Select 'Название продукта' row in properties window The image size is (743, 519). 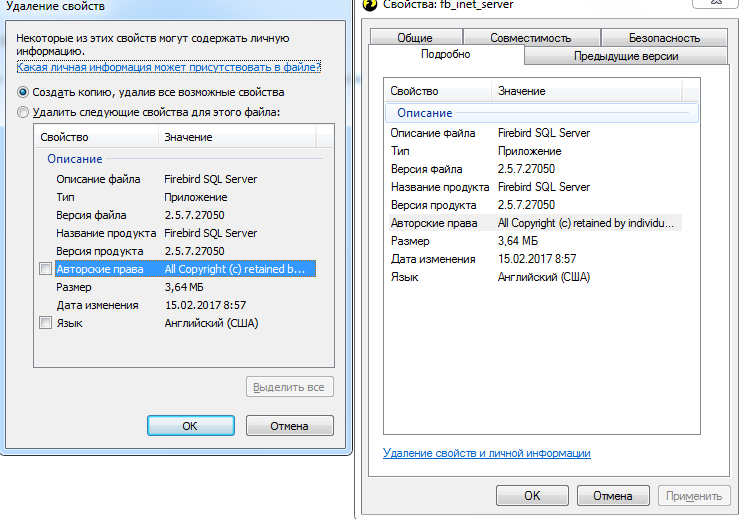535,187
